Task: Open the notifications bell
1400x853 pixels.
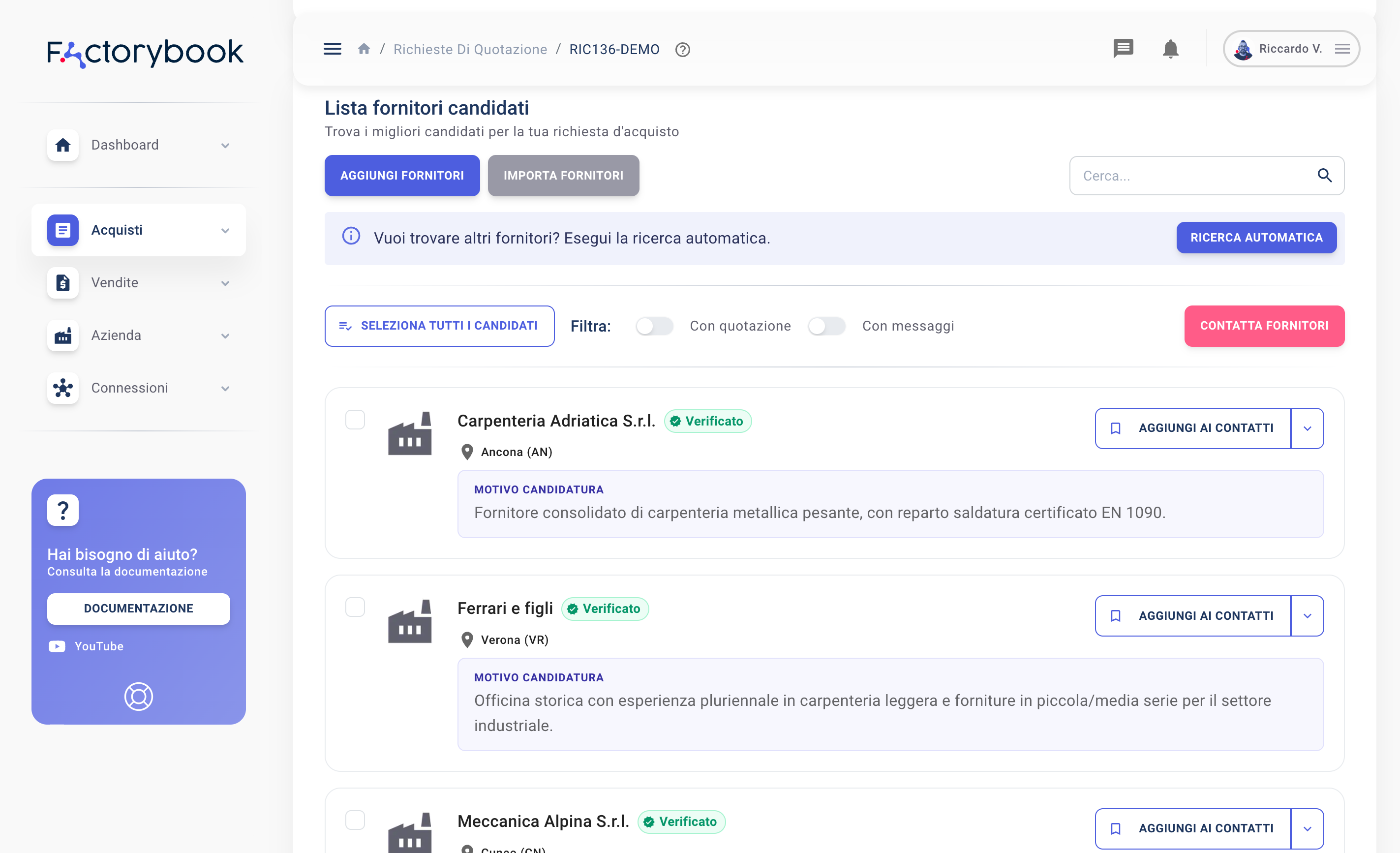Action: coord(1170,49)
